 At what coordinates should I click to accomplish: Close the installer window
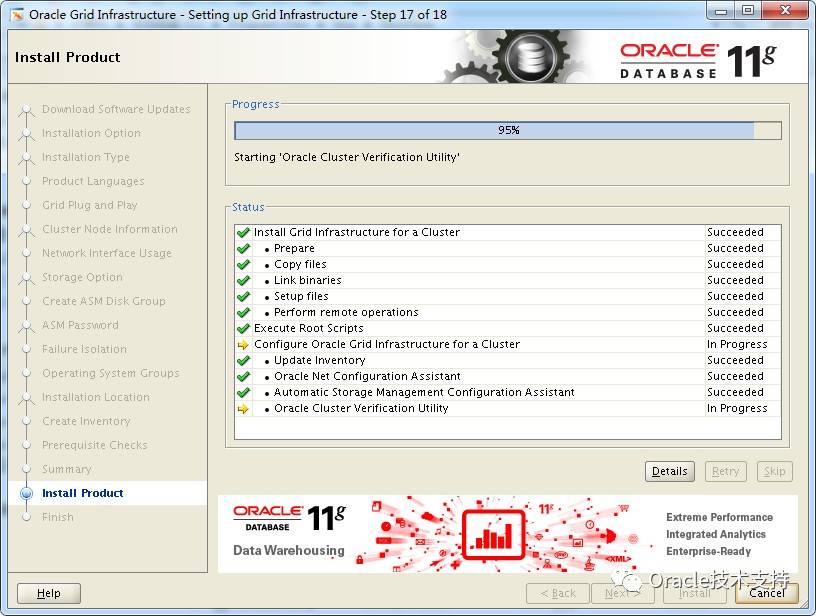click(785, 11)
